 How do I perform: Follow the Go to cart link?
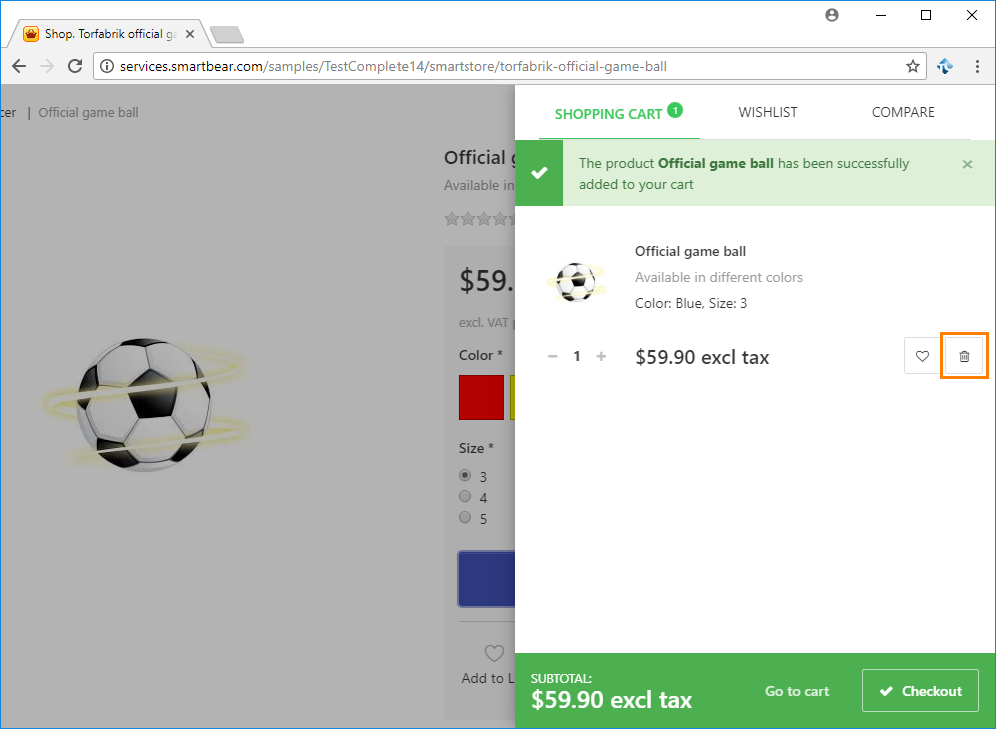tap(797, 691)
